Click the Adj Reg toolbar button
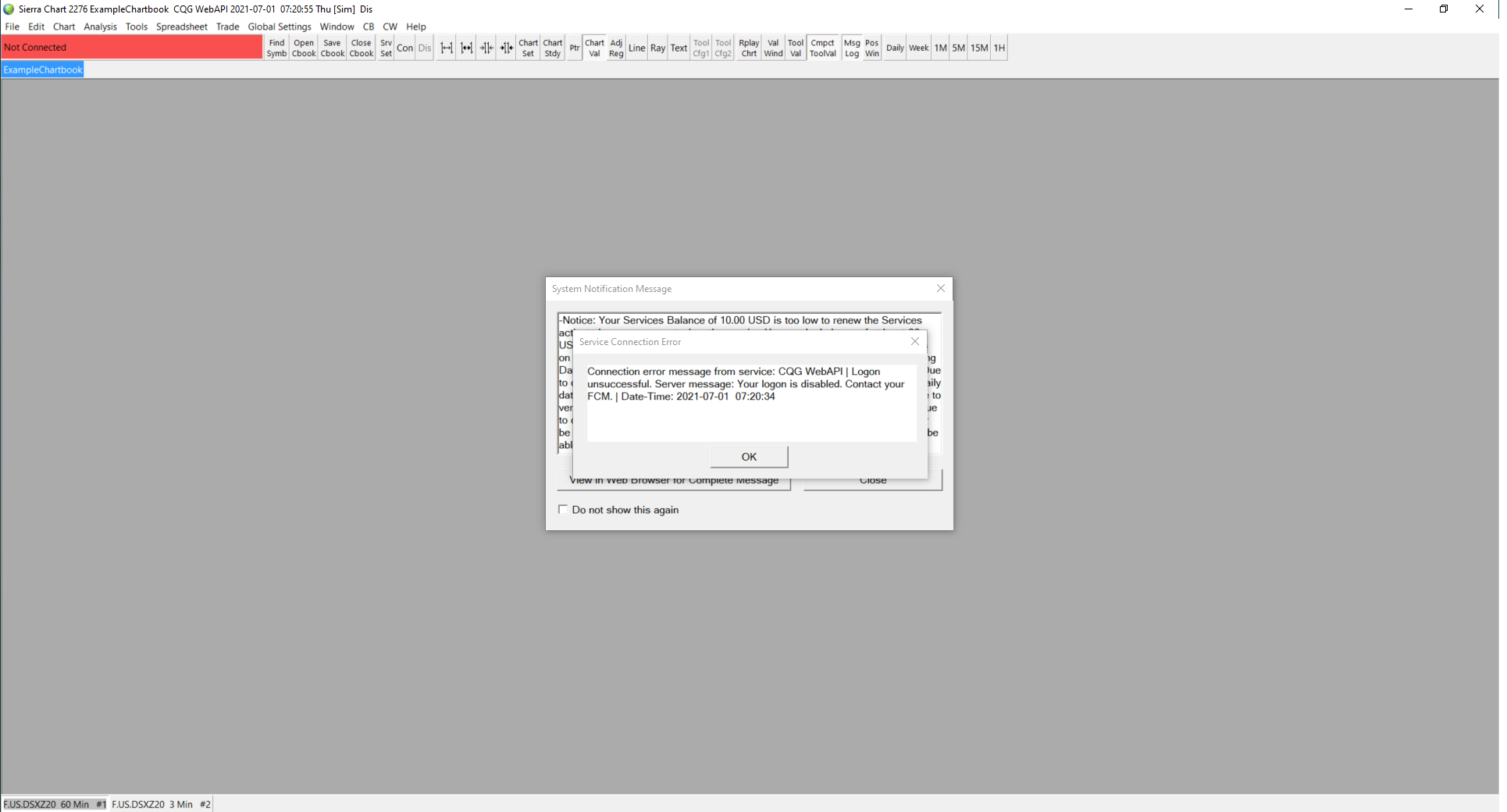Screen dimensions: 1507x812 [616, 48]
